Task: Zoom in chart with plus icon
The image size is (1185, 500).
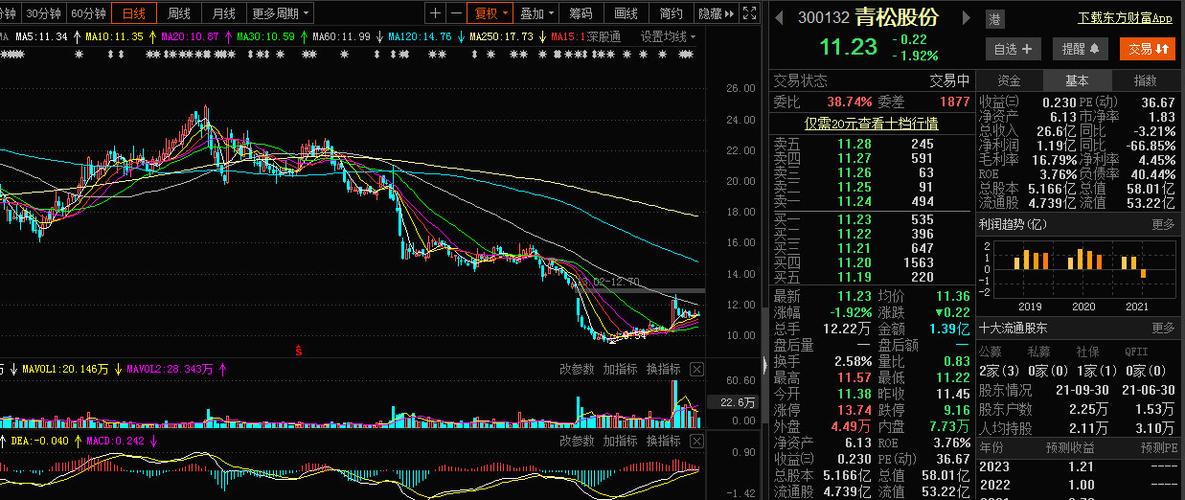Action: 435,13
